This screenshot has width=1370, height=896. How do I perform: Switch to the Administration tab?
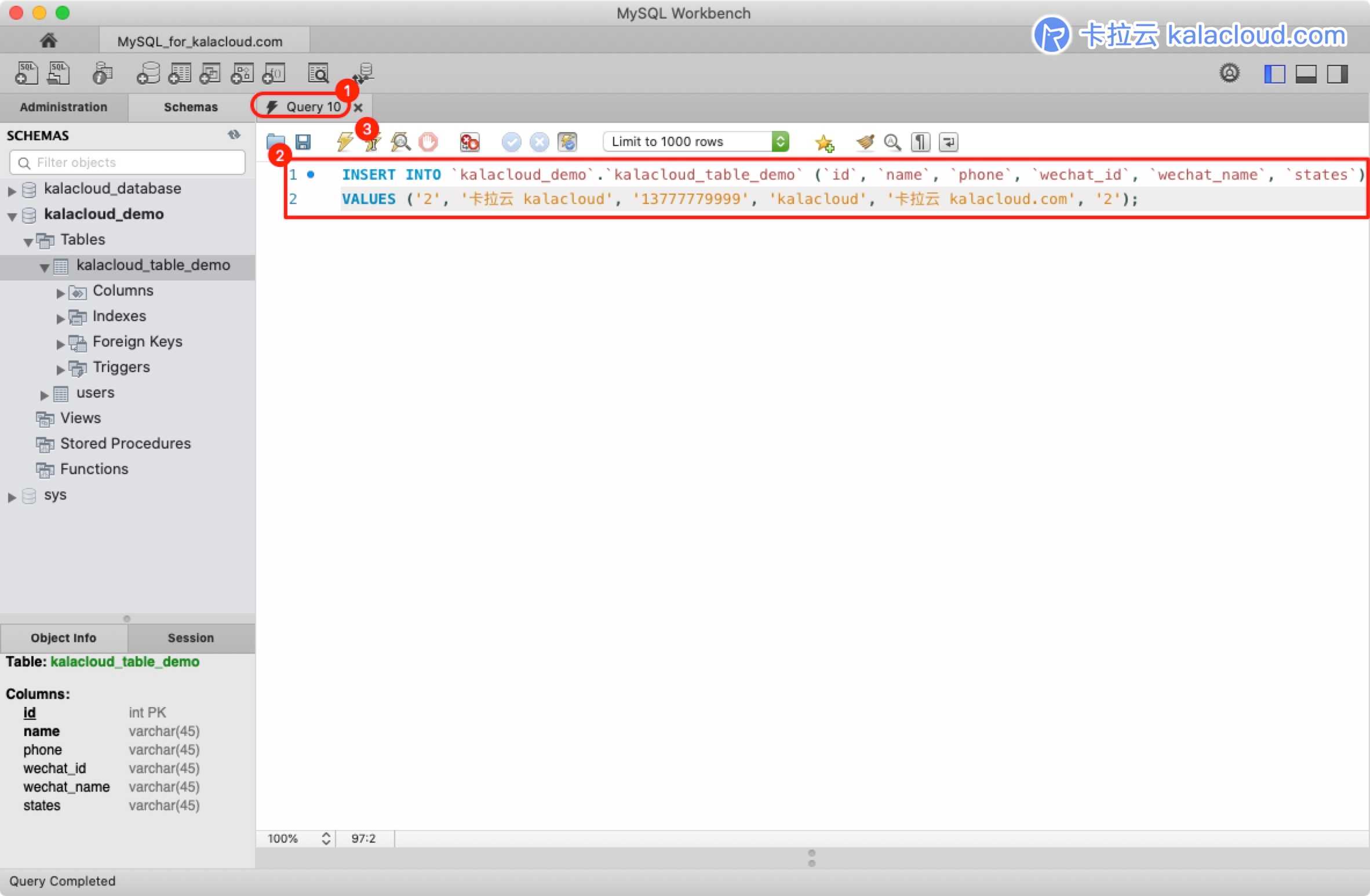pyautogui.click(x=62, y=107)
